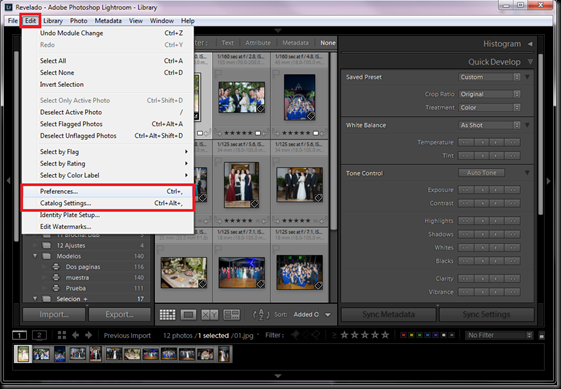Increase Highlights by large step
Viewport: 561px width, 389px height.
point(513,221)
